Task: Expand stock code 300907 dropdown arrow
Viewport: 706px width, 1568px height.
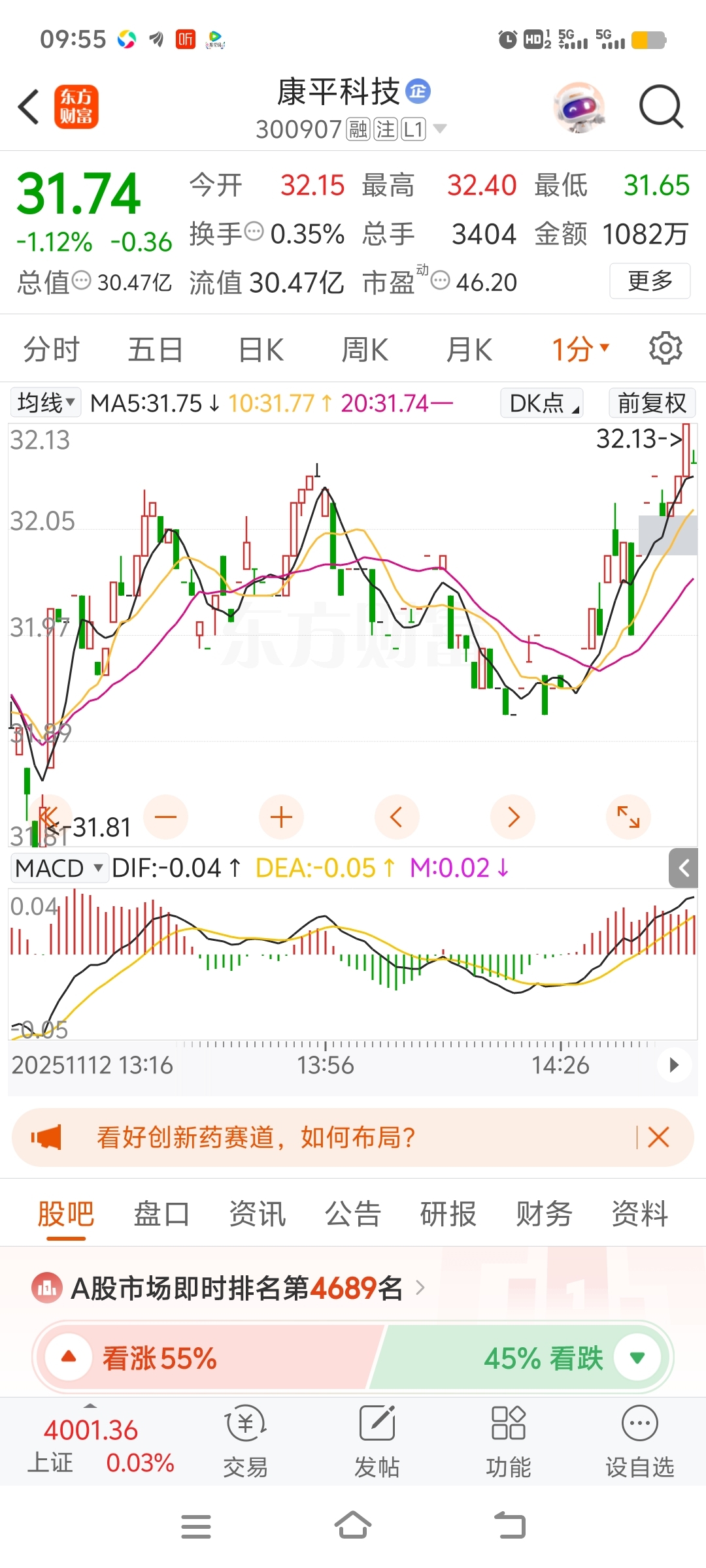Action: [441, 129]
